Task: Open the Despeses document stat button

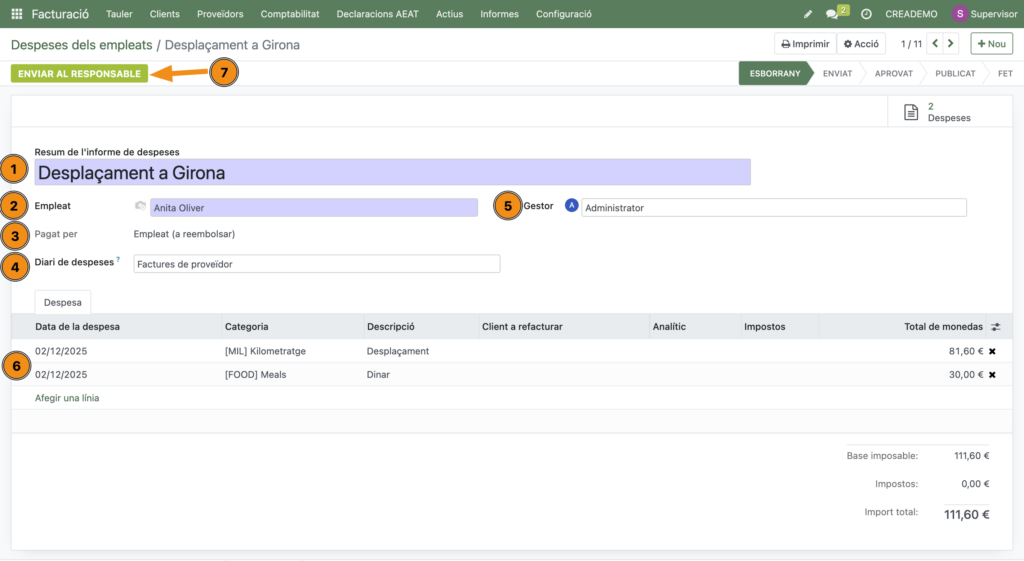Action: (x=938, y=112)
